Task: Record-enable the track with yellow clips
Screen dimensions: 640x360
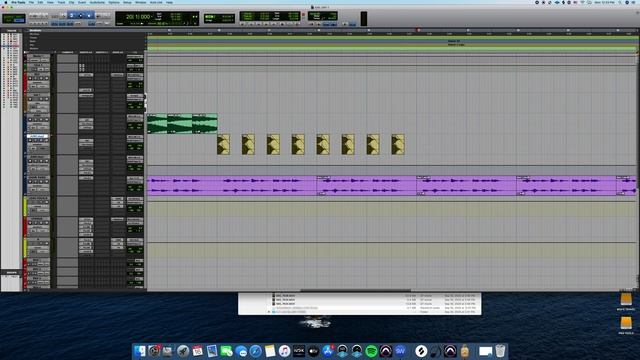Action: (30, 140)
